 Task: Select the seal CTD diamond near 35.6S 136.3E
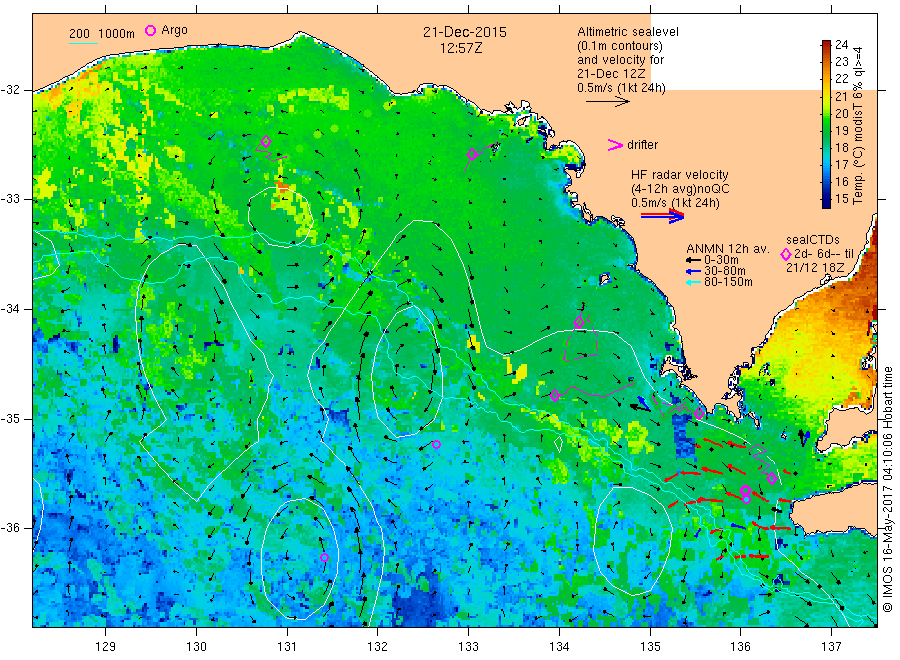point(772,479)
